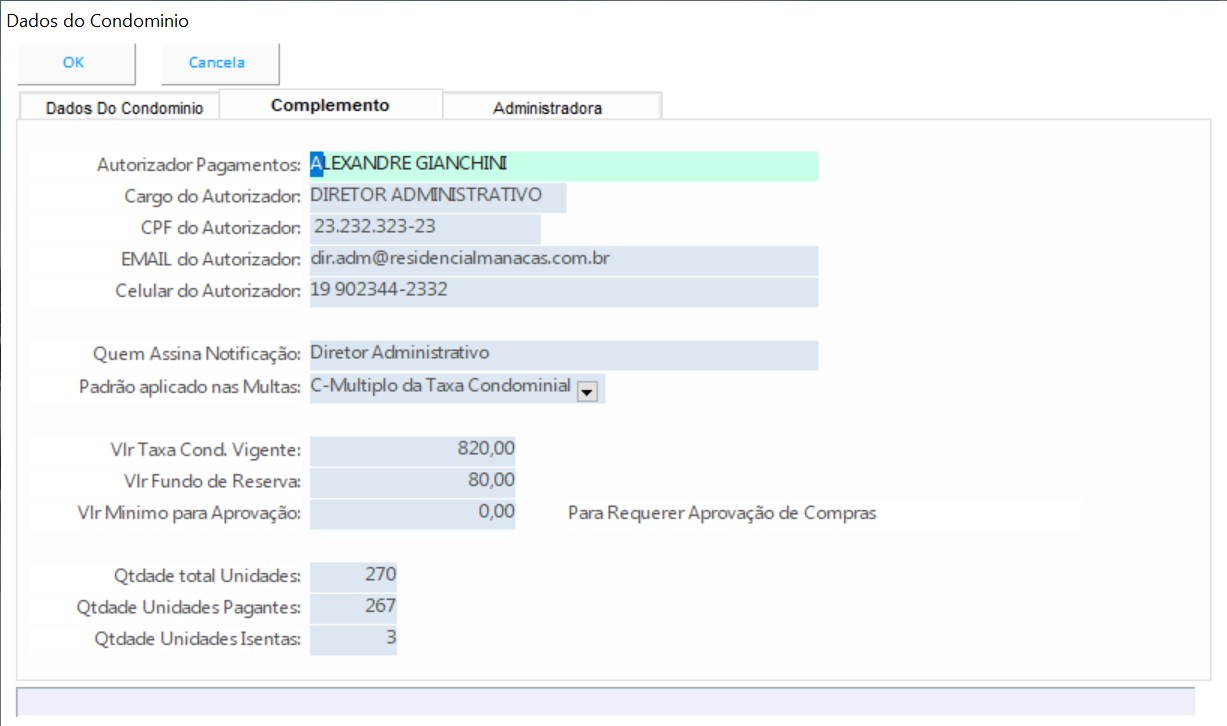Click the Celular do Autorizador field

pyautogui.click(x=563, y=292)
